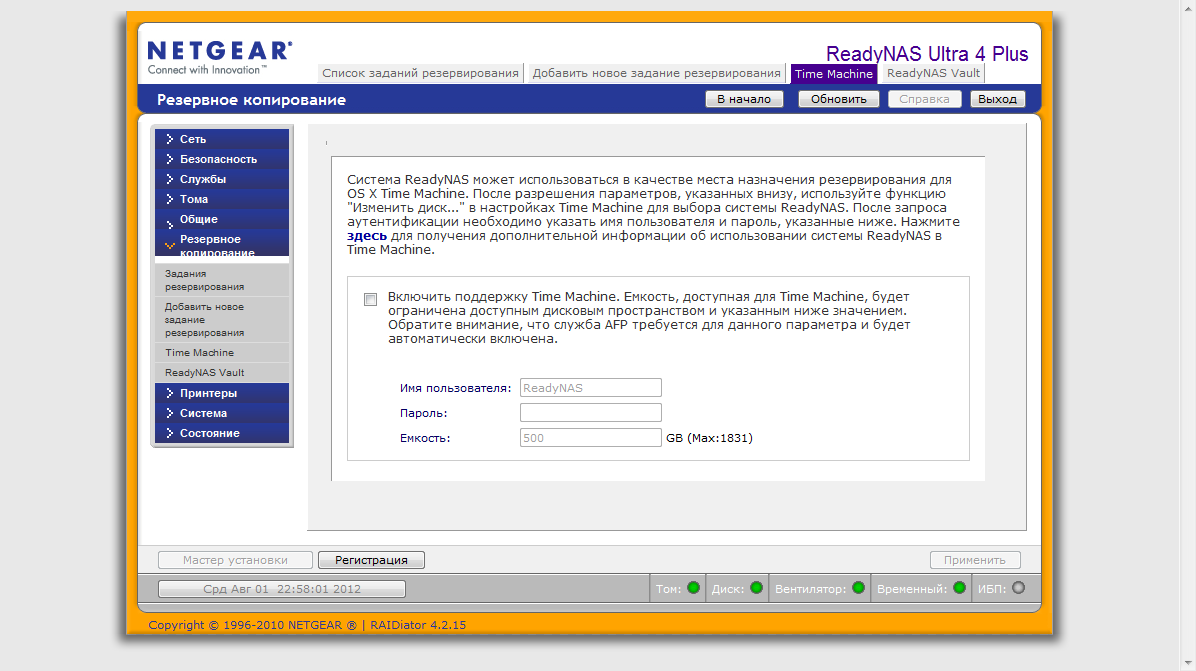Image resolution: width=1196 pixels, height=671 pixels.
Task: Open the Добавить новое задание резервирования tab
Action: (657, 73)
